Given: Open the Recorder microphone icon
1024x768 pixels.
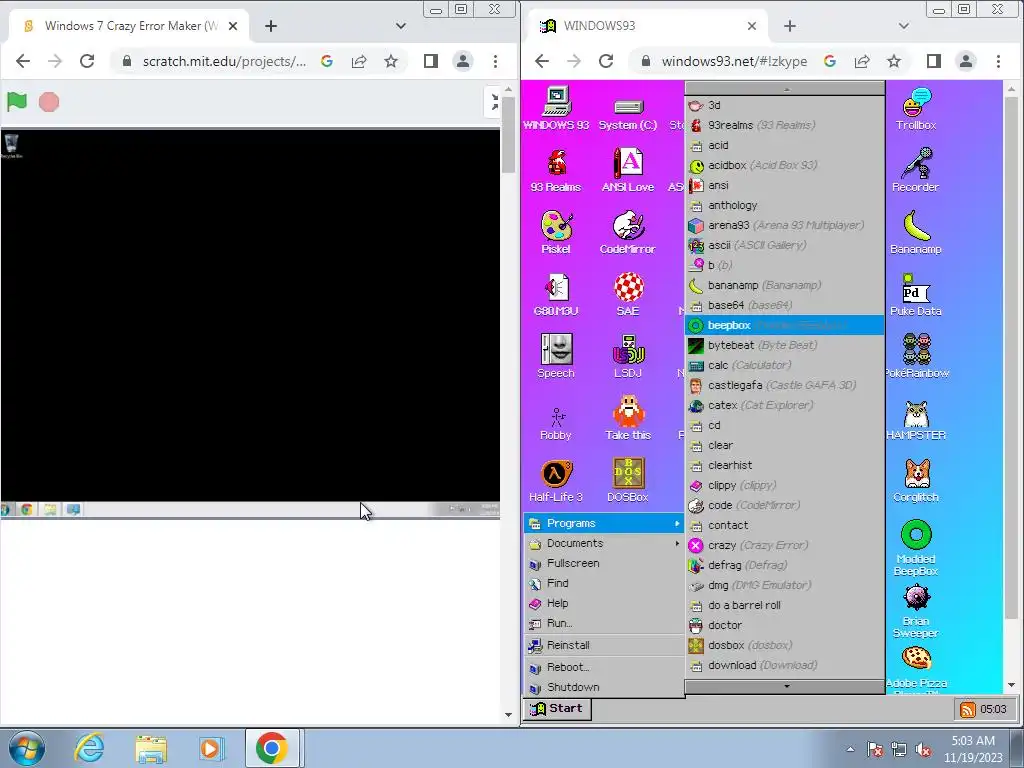Looking at the screenshot, I should tap(916, 170).
